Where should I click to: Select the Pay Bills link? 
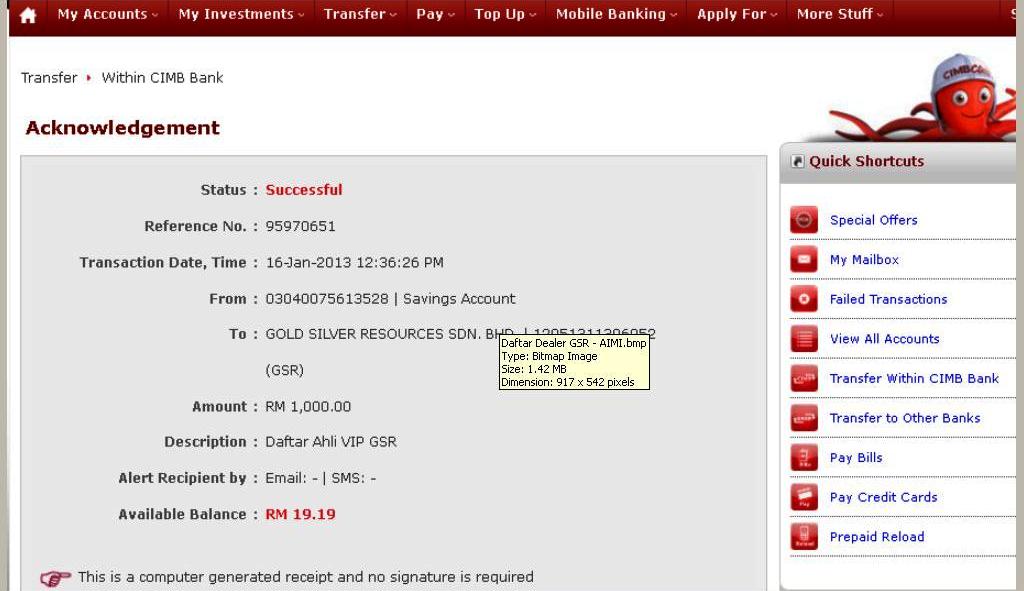(x=856, y=458)
